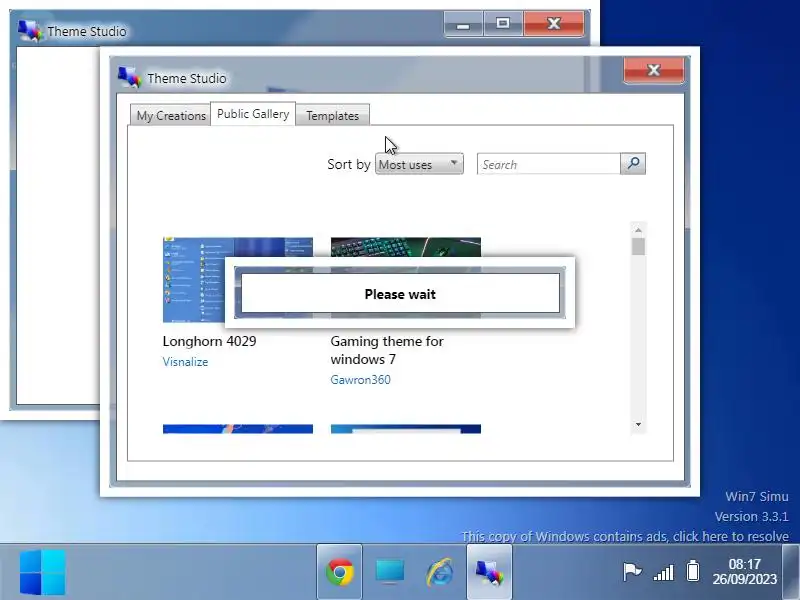Open the Sort by Most uses dropdown
Screen dimensions: 800x600
click(x=419, y=164)
